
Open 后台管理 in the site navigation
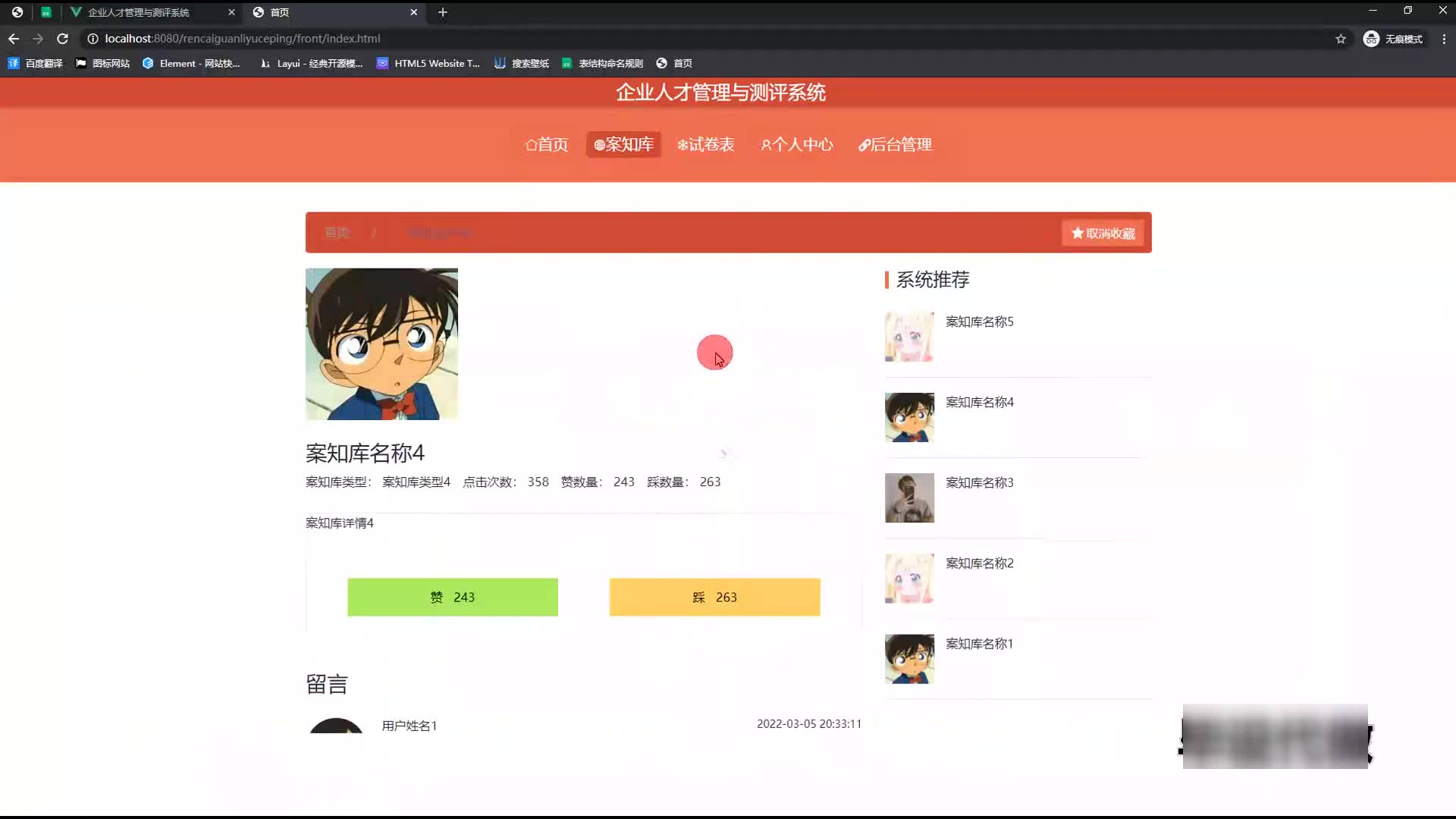895,145
